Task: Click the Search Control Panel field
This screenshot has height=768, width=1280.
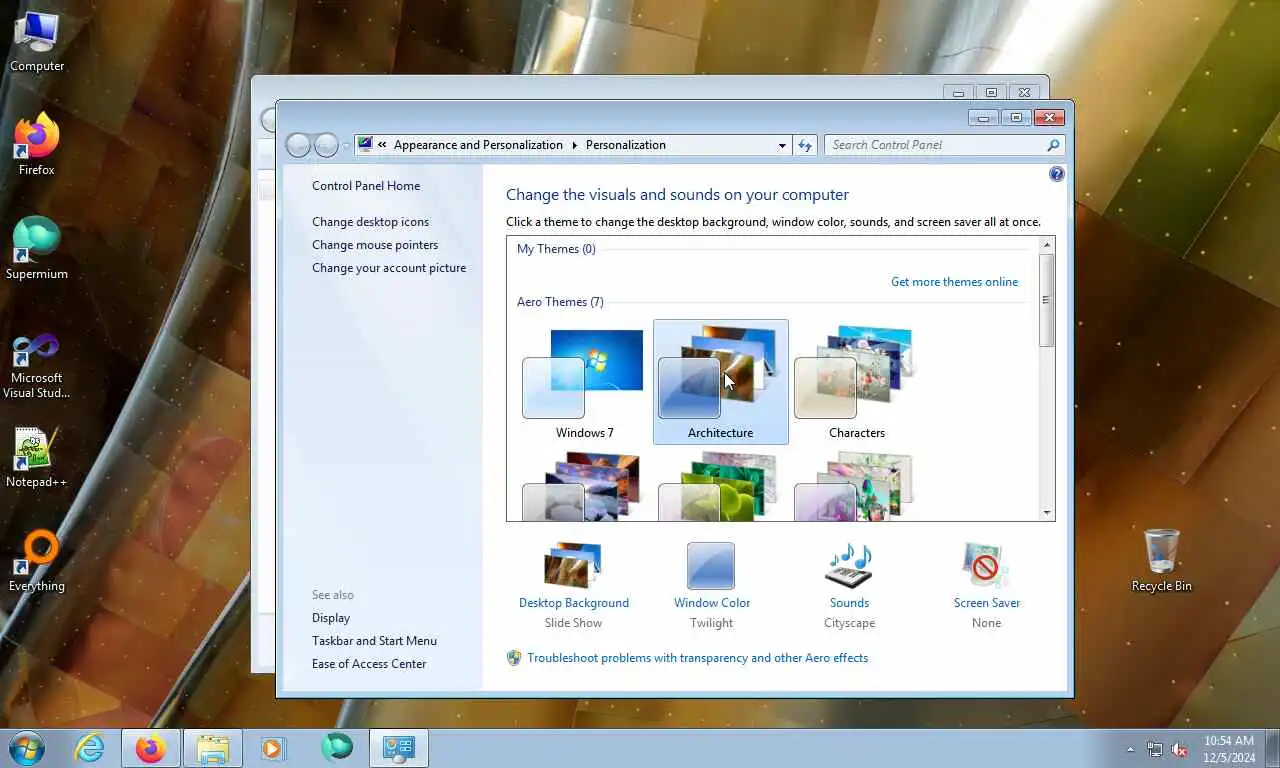Action: [935, 145]
